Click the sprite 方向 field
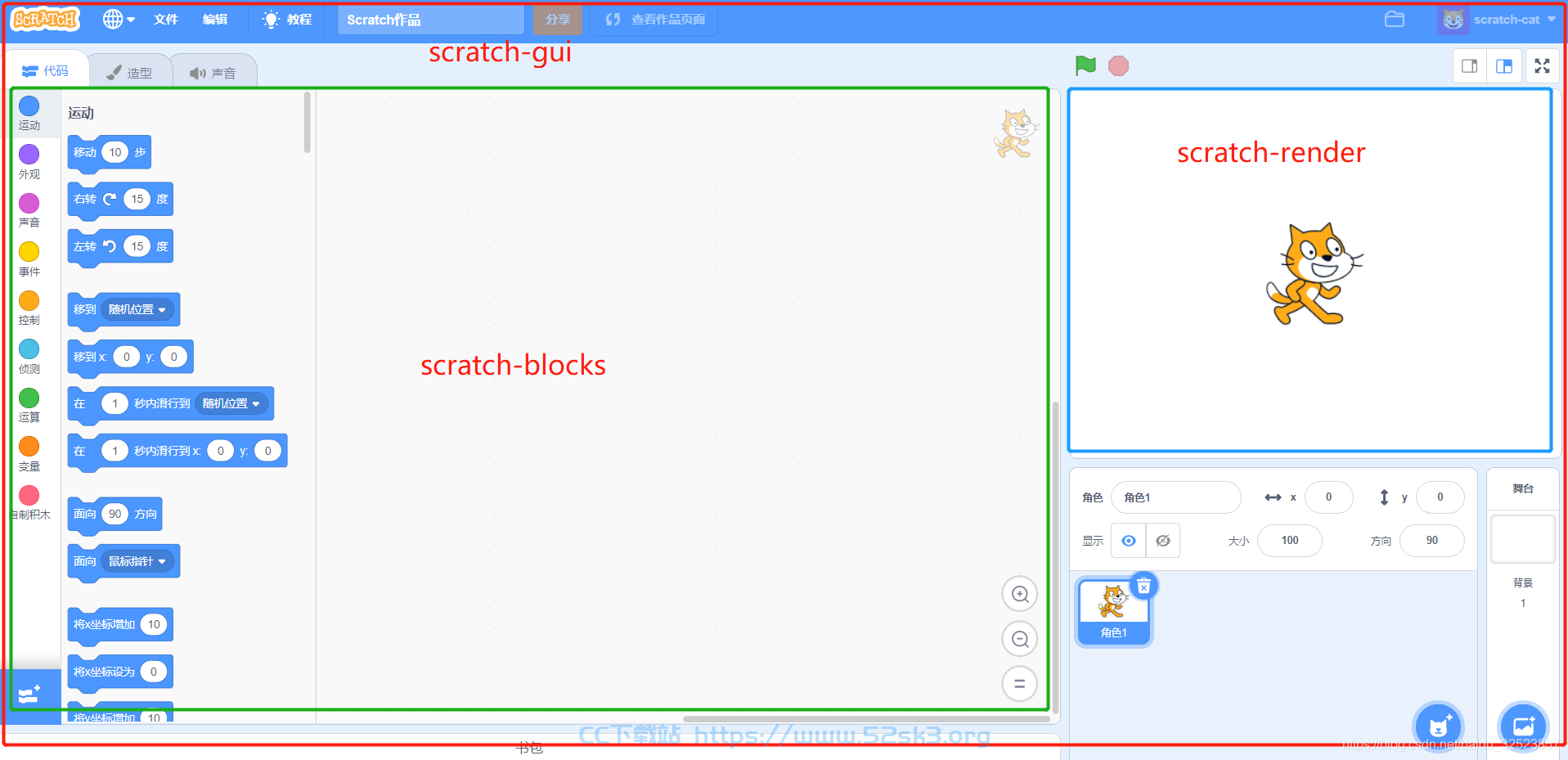1568x760 pixels. pos(1432,541)
